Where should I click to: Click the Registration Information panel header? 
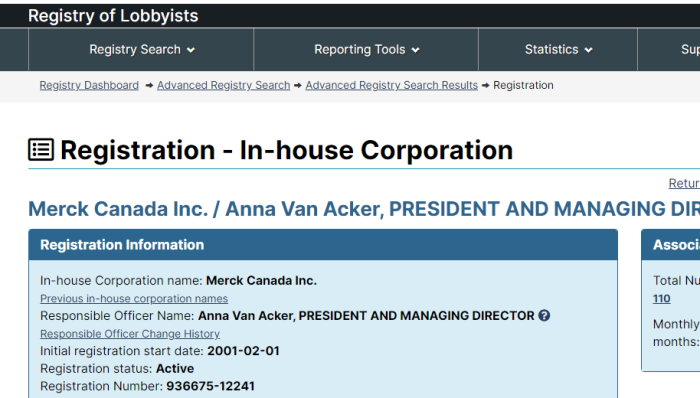(323, 245)
